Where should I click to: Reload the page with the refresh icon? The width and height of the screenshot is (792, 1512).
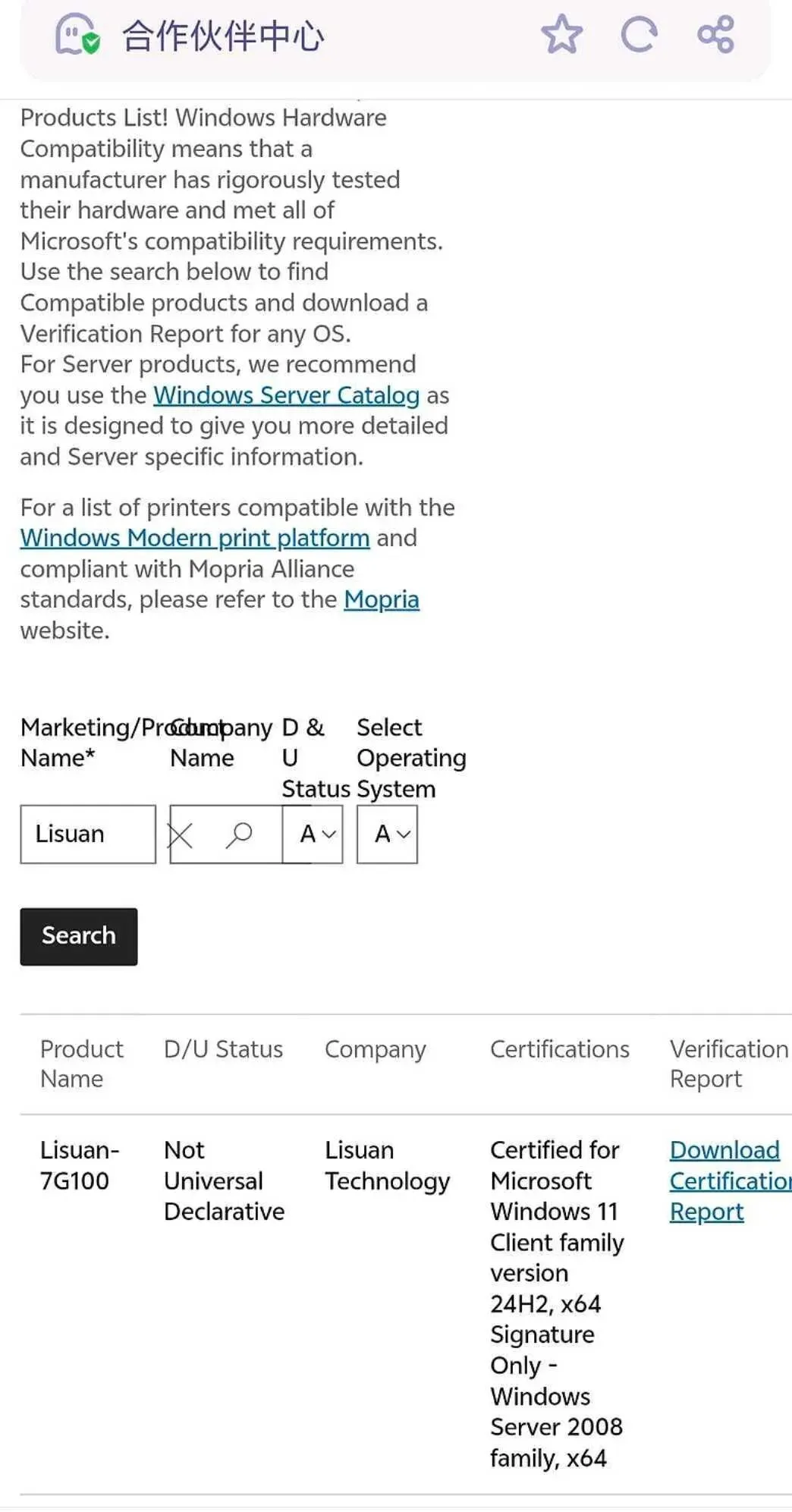point(639,35)
